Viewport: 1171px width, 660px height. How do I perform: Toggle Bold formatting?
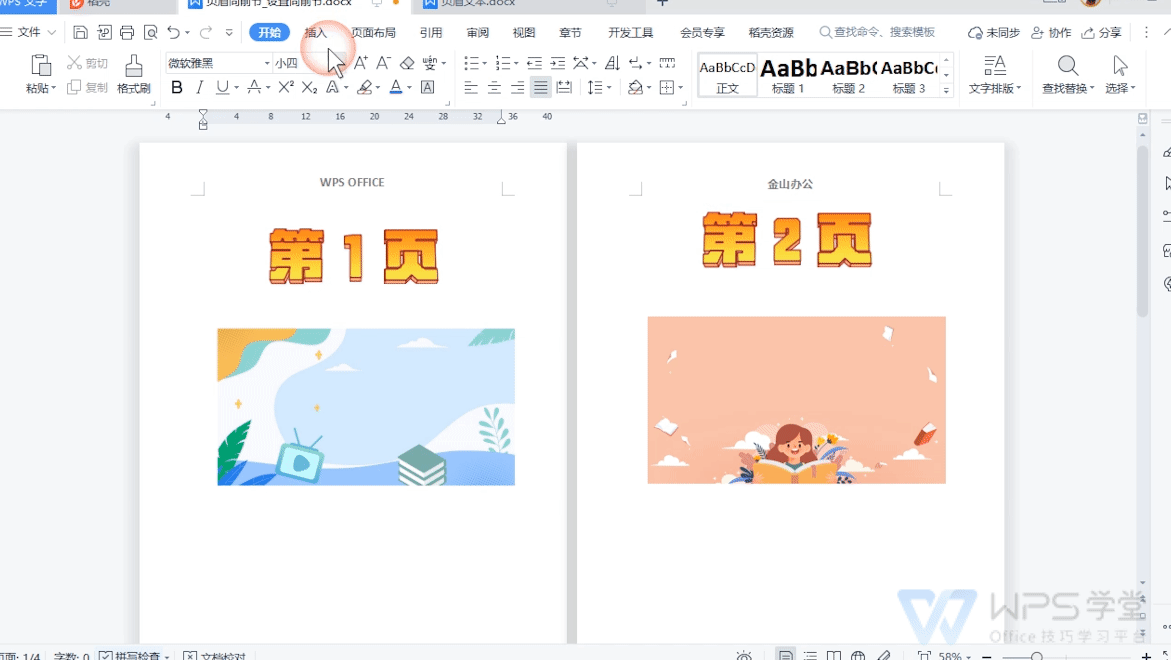coord(177,87)
